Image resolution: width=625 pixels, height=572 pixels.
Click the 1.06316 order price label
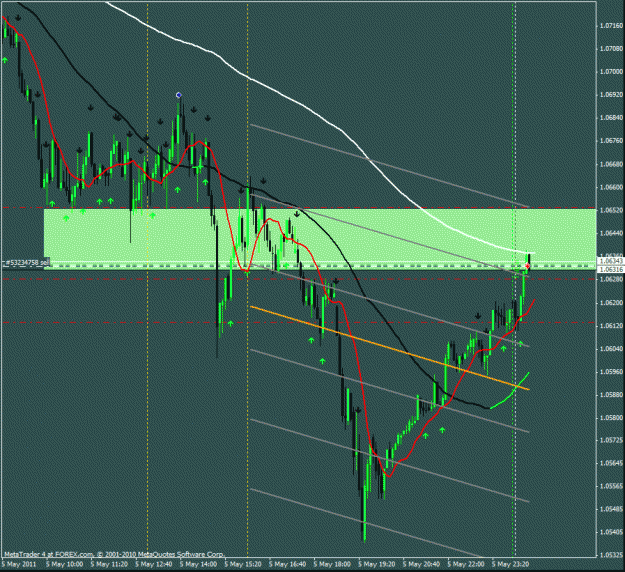[611, 270]
